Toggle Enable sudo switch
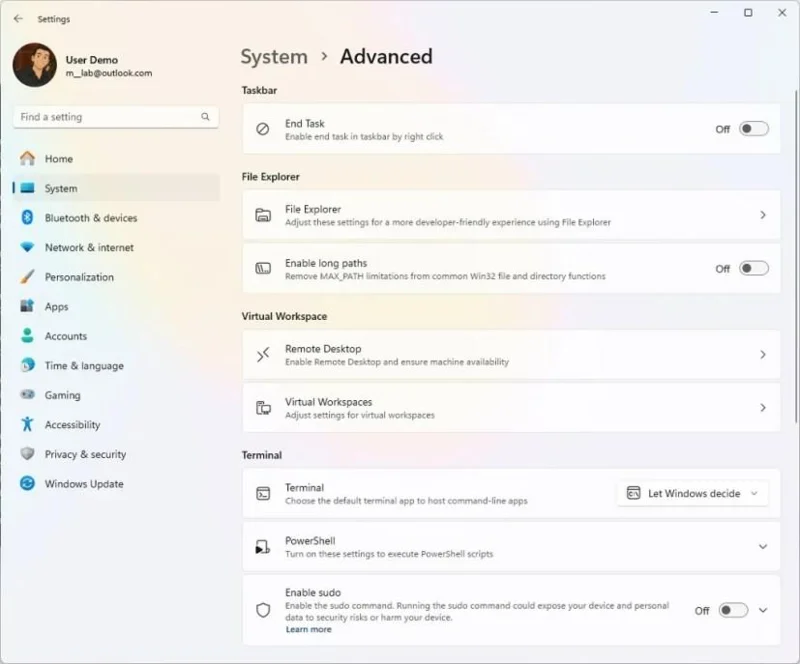The height and width of the screenshot is (664, 800). (733, 610)
